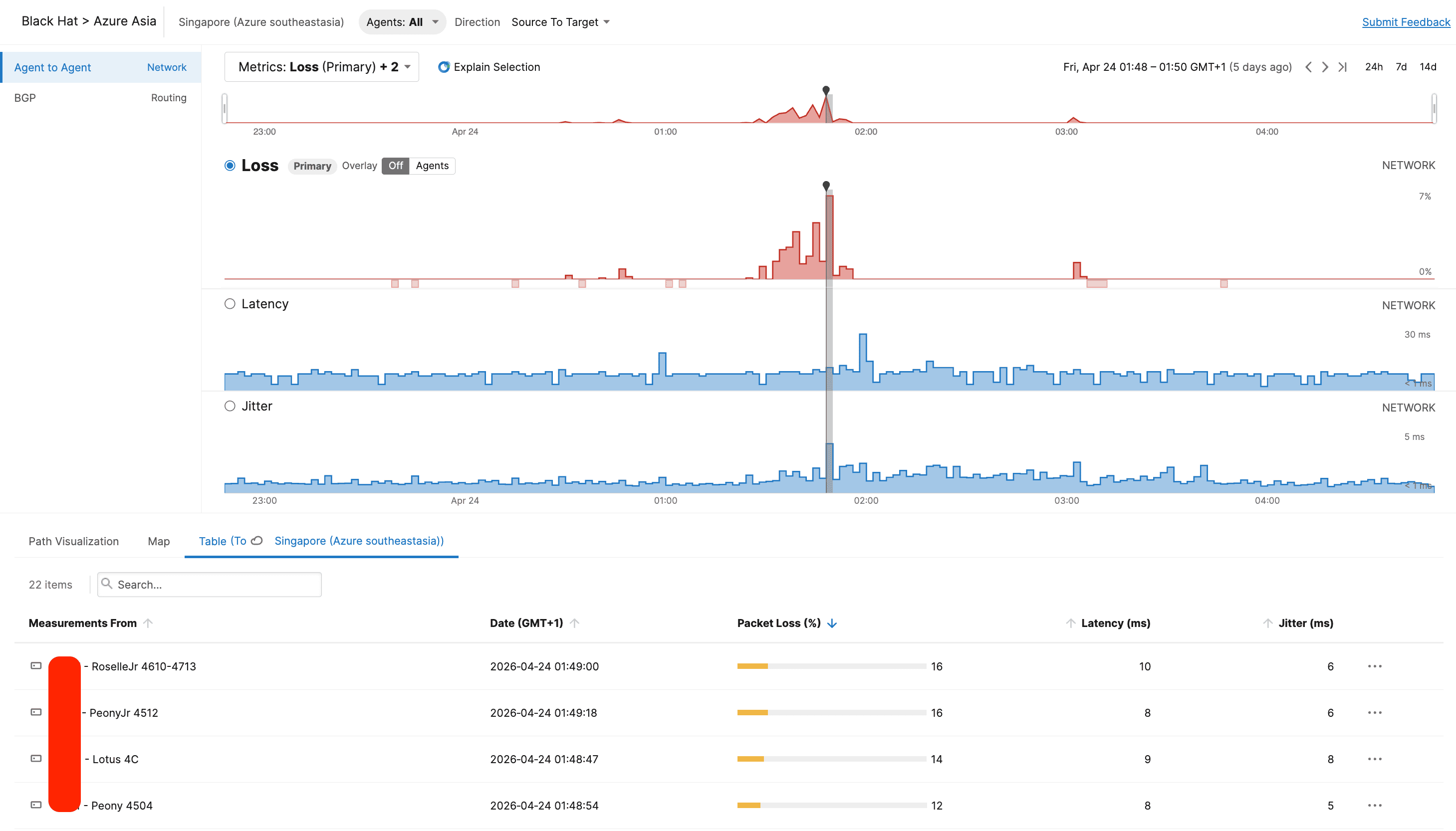
Task: Click agent icon on Peony 4504 row
Action: tap(36, 804)
